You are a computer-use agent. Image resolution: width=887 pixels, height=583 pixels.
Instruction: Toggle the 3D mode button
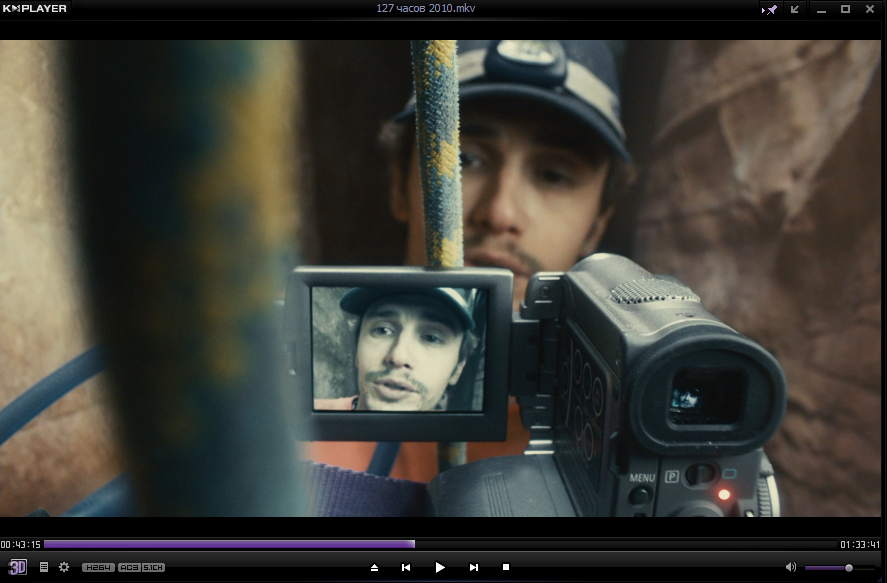tap(18, 567)
